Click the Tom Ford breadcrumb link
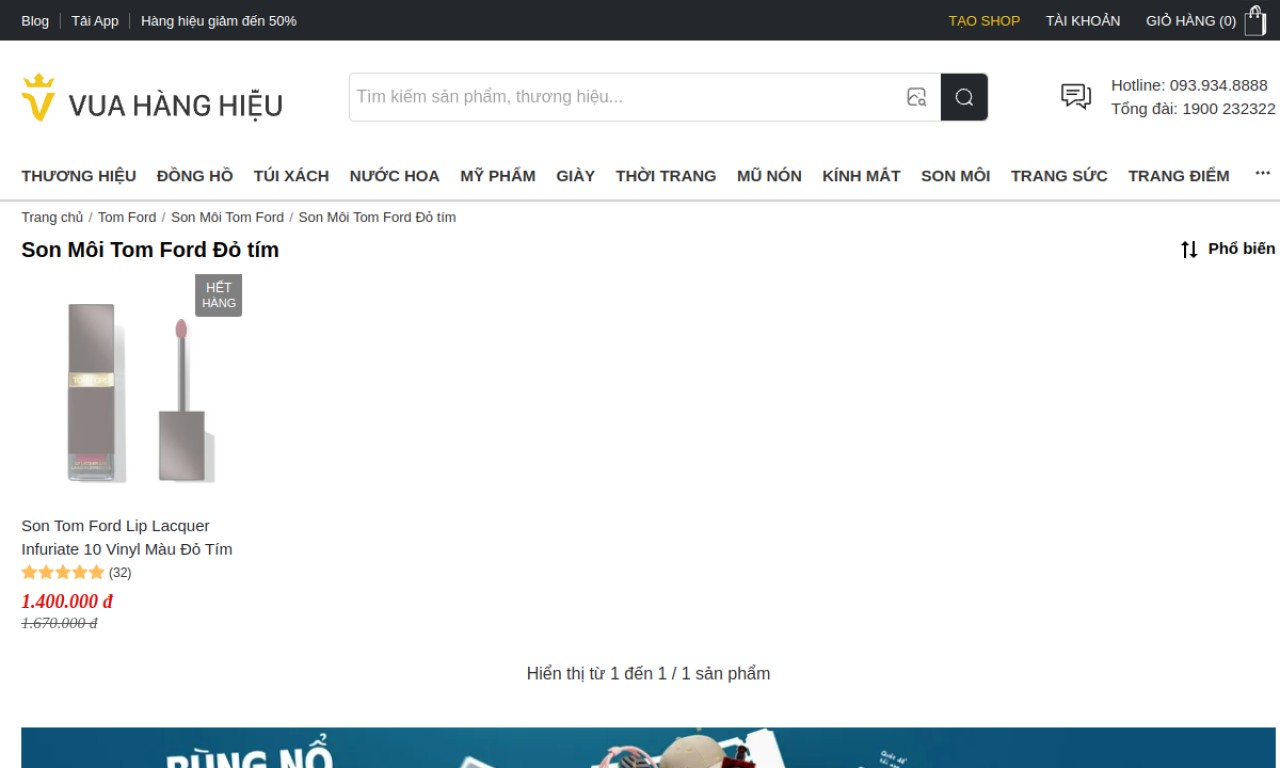This screenshot has width=1280, height=768. coord(127,217)
